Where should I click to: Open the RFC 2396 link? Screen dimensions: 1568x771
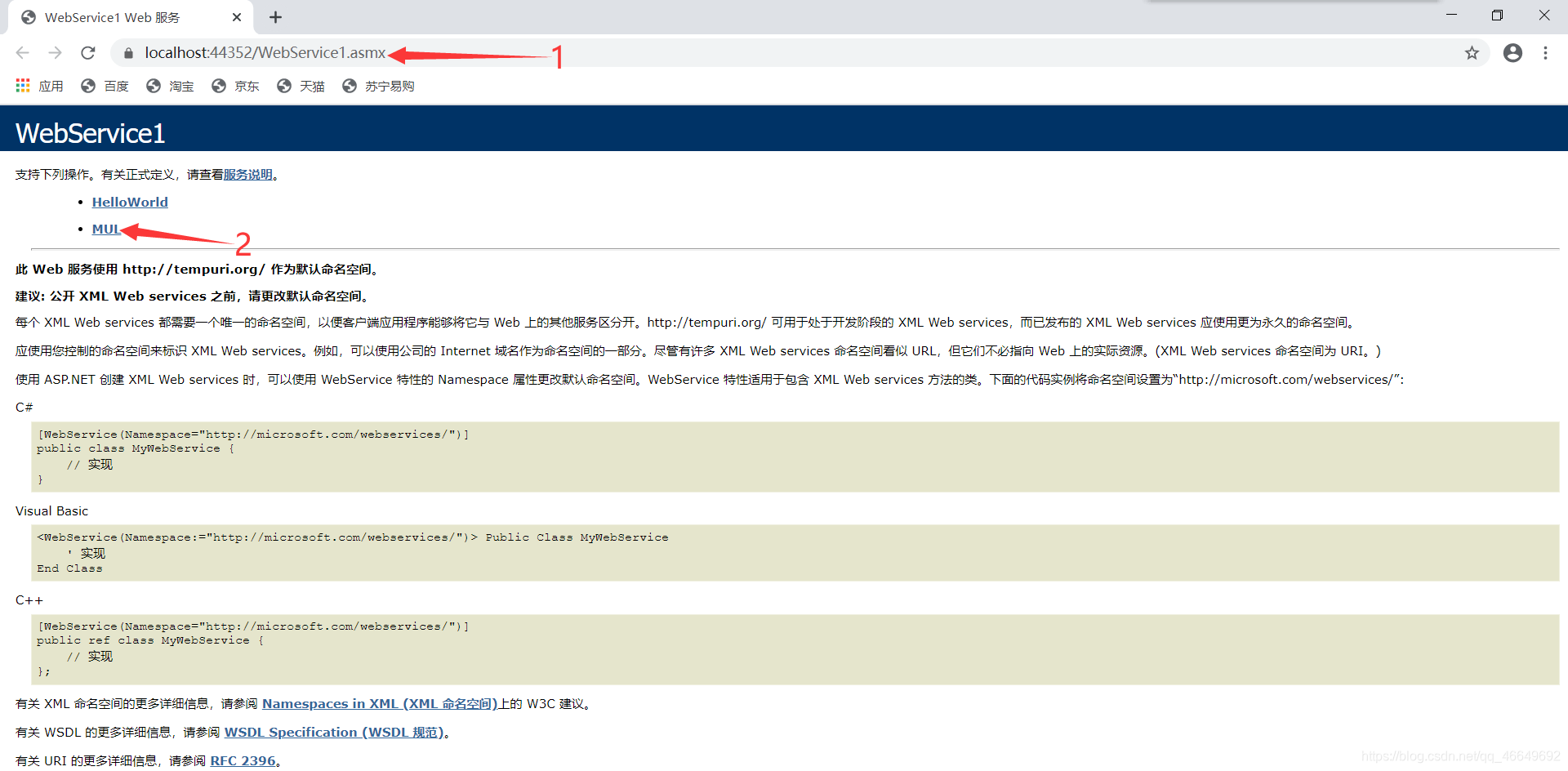tap(243, 760)
